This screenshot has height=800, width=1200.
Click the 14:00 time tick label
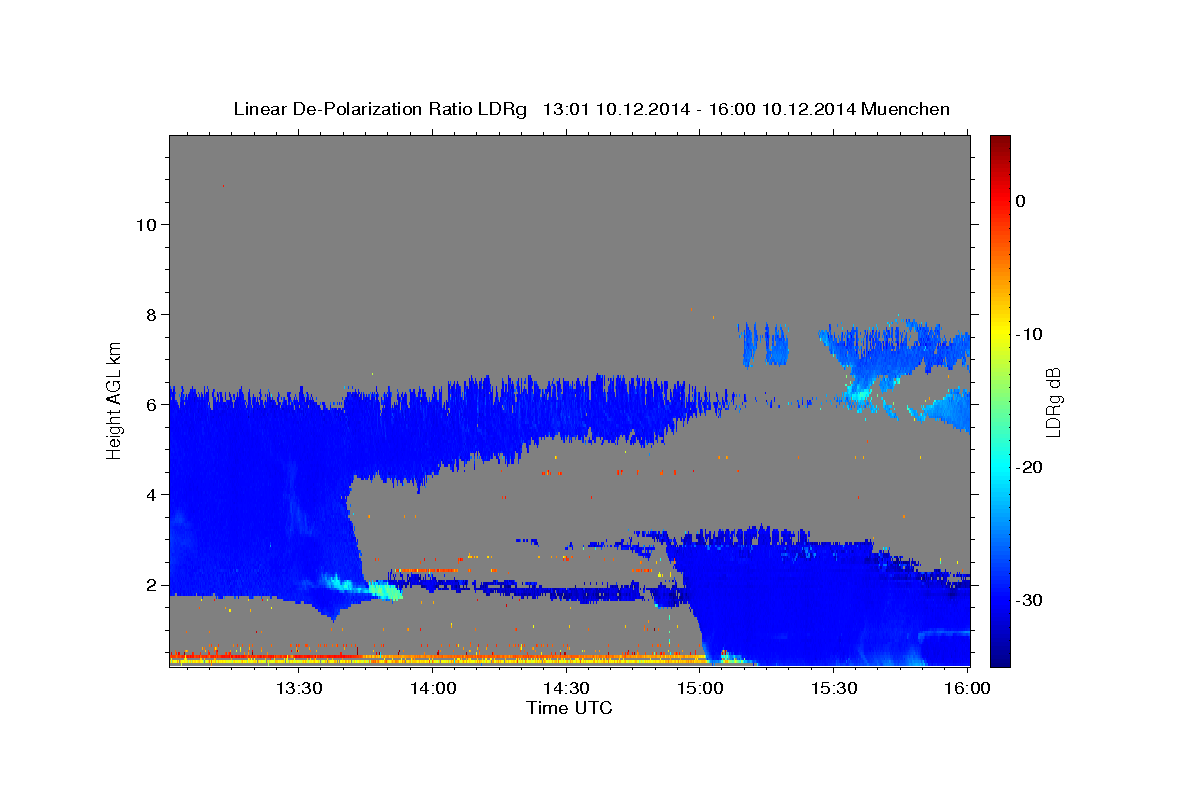tap(433, 689)
